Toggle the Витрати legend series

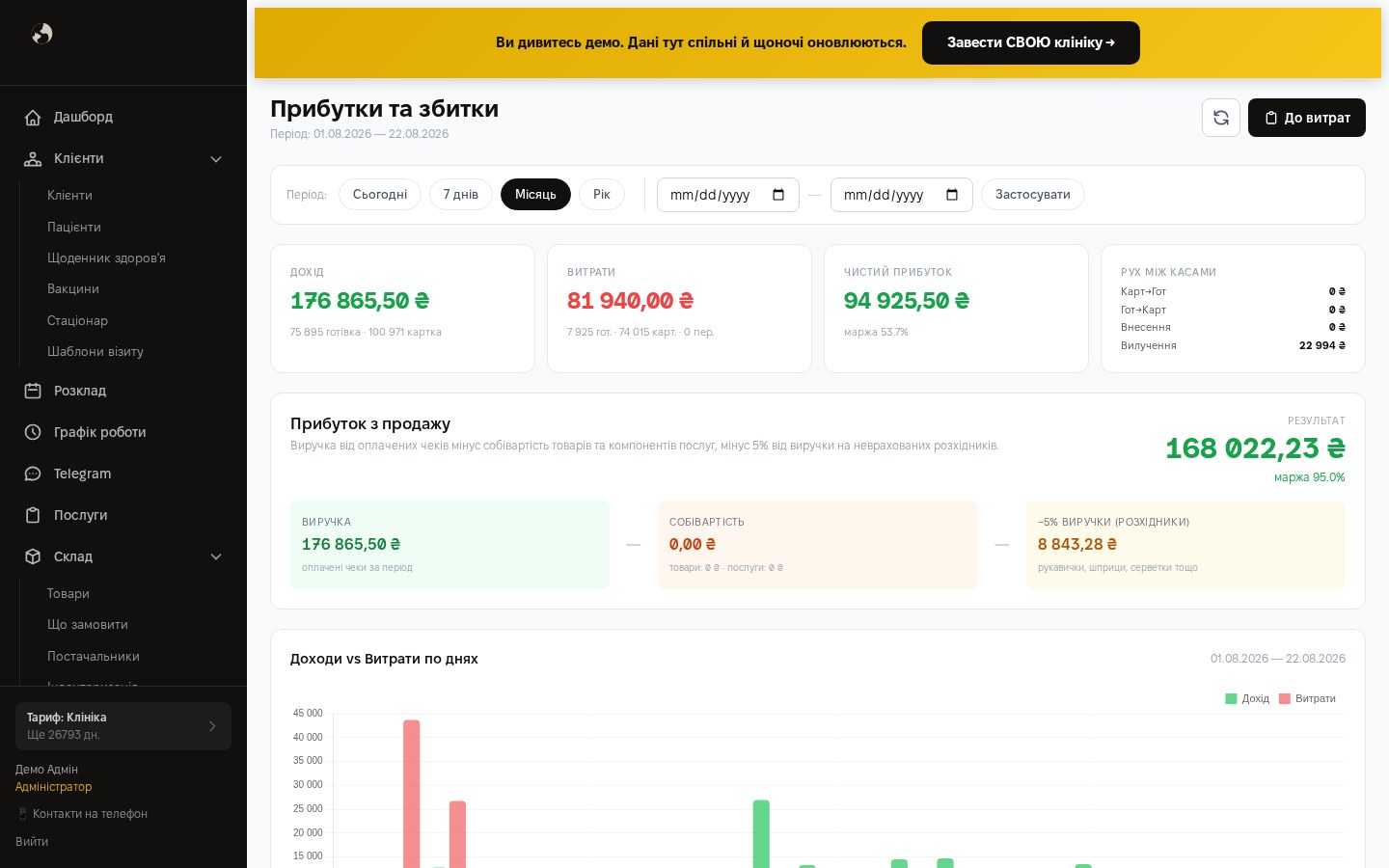point(1307,698)
